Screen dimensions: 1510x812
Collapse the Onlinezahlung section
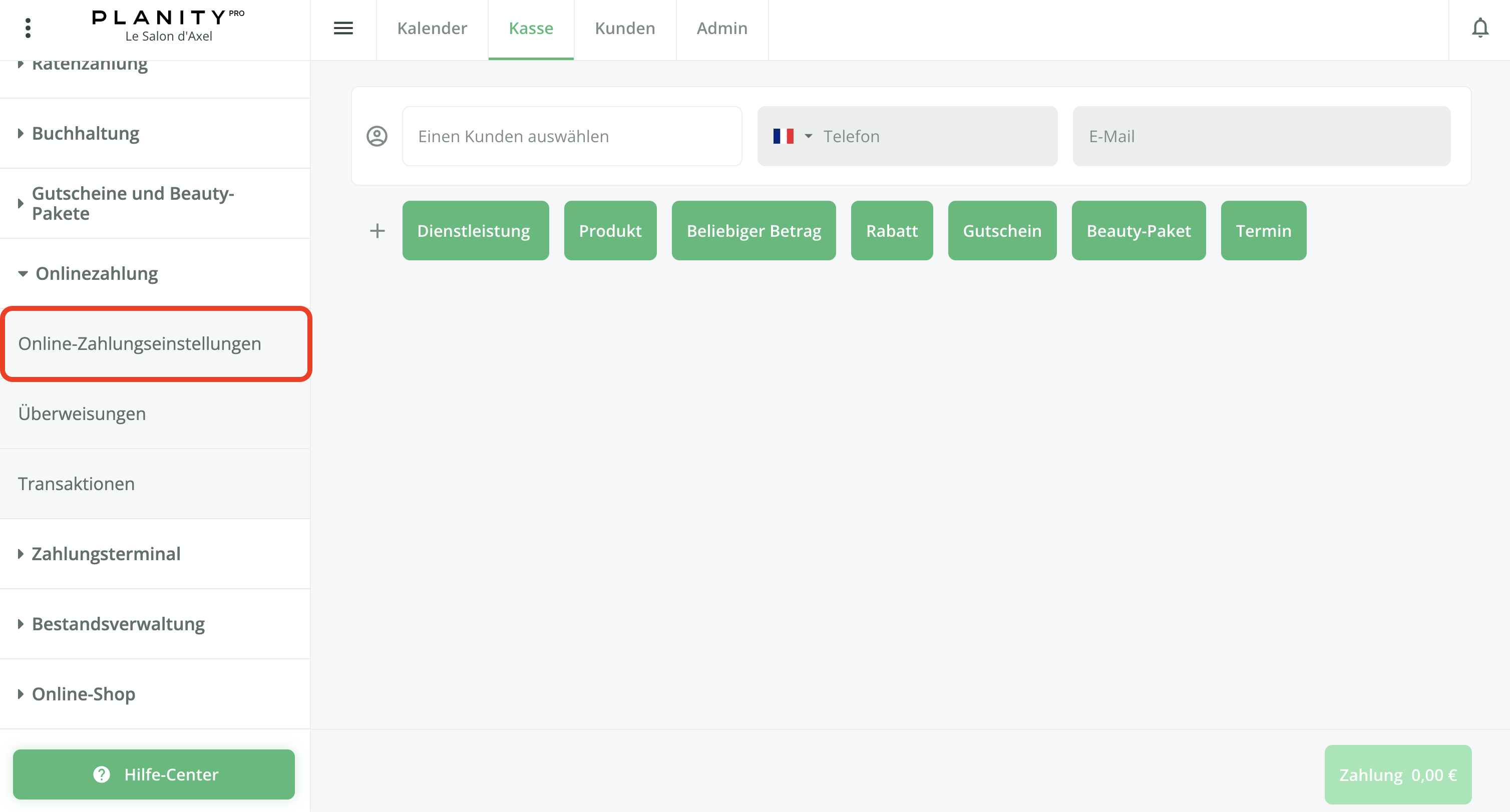tap(96, 274)
